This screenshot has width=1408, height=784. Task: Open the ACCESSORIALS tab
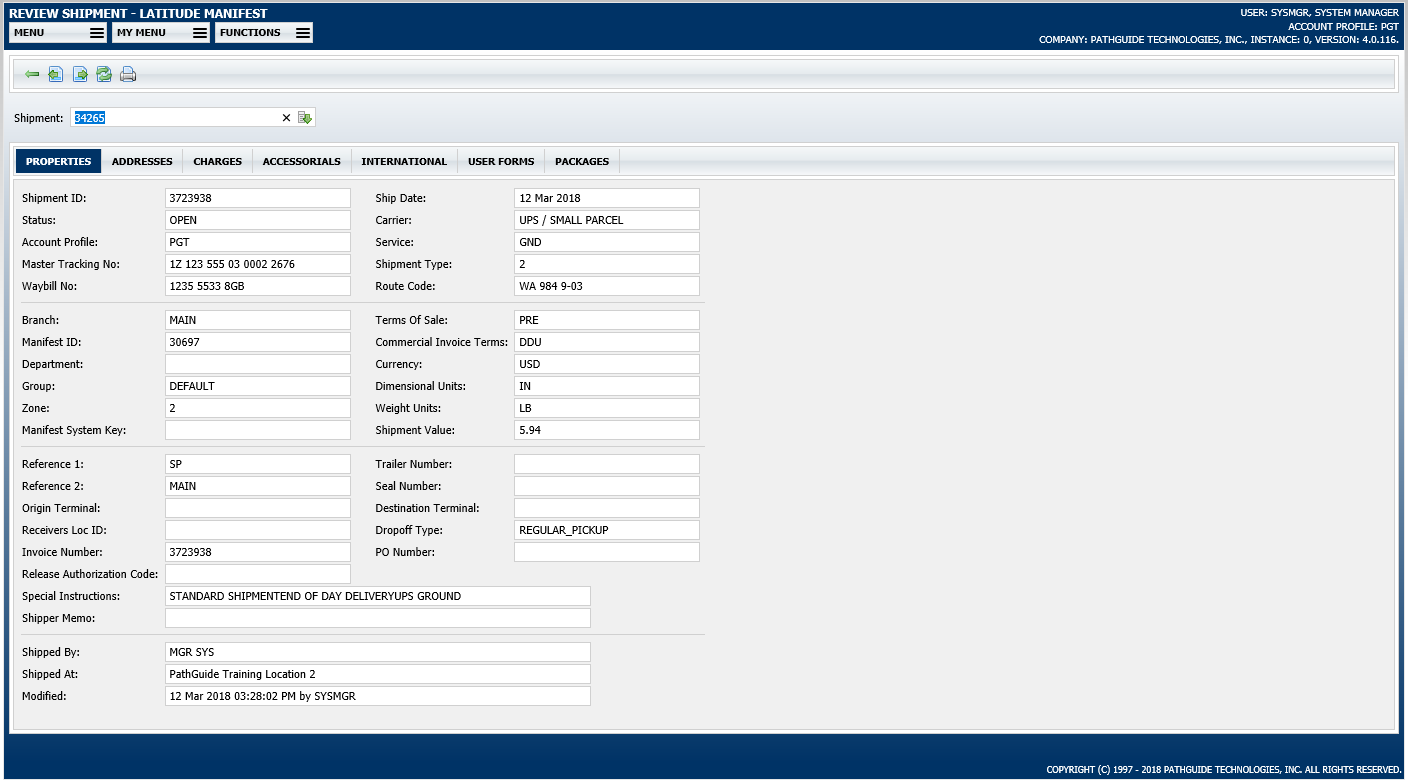[x=301, y=161]
